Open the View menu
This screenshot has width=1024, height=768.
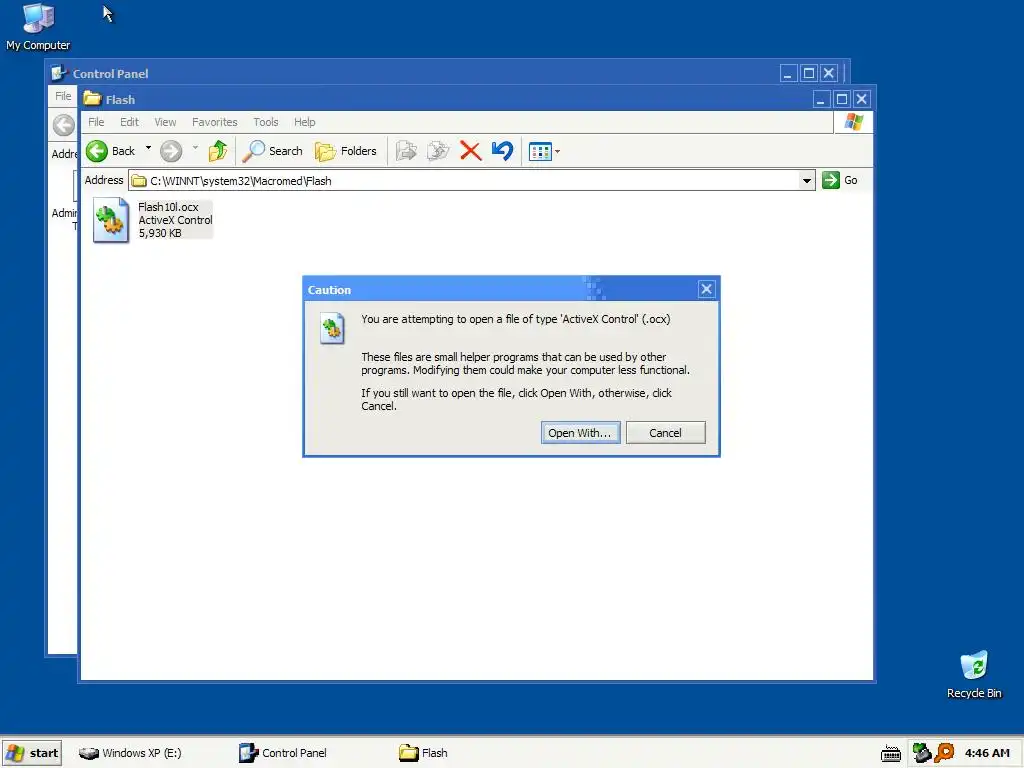pyautogui.click(x=165, y=122)
